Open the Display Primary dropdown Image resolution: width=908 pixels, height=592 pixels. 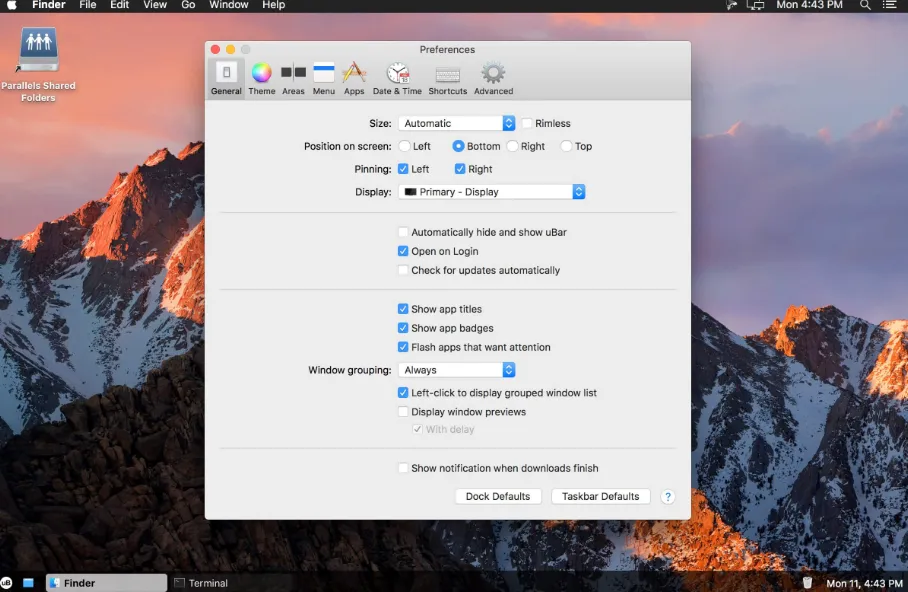click(492, 192)
